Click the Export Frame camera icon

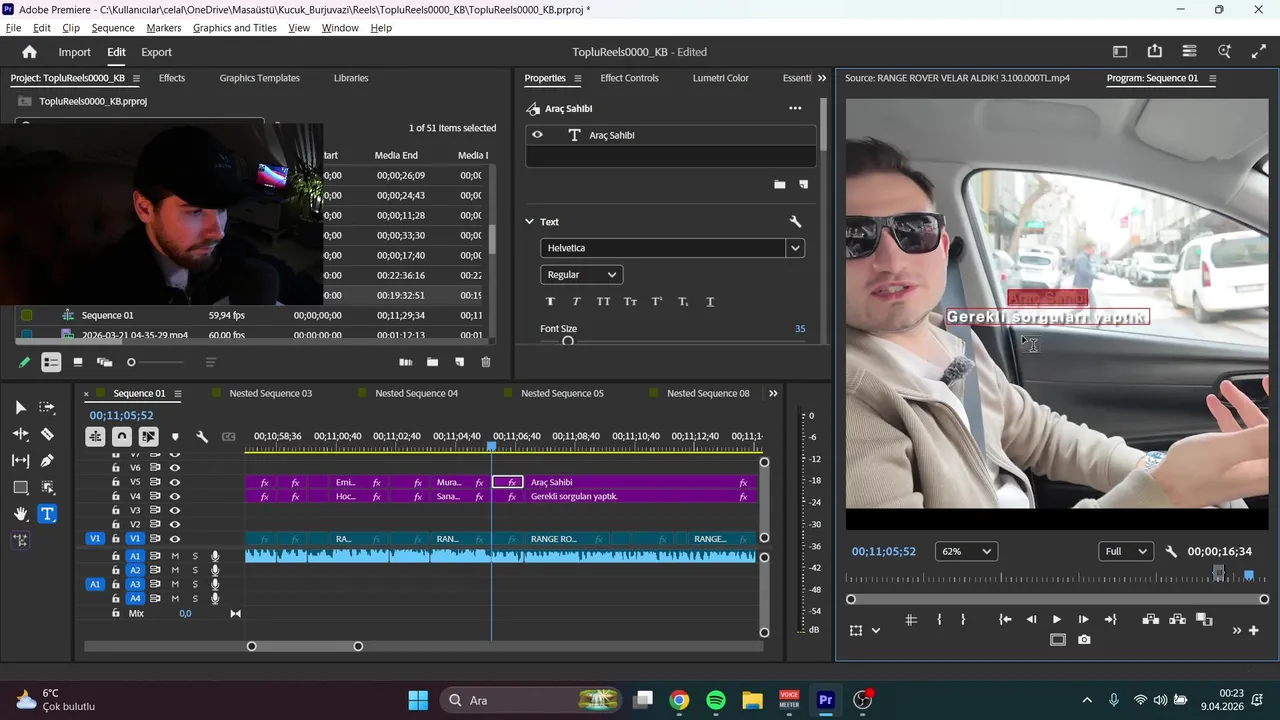tap(1084, 640)
